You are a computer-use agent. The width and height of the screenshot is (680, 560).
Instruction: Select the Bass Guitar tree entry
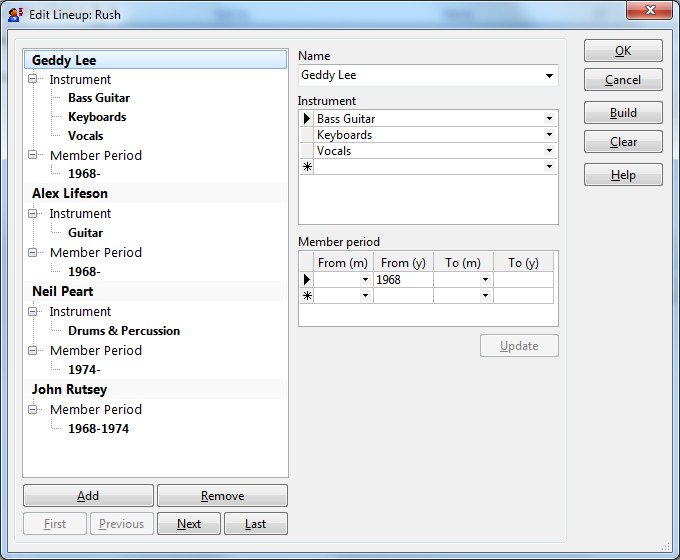[x=99, y=98]
